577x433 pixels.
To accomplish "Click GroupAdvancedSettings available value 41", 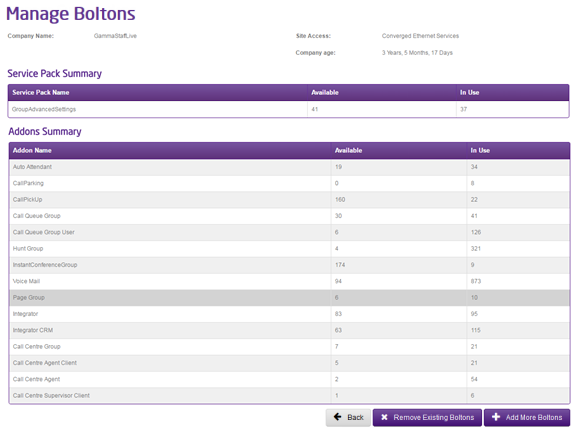I will 315,109.
